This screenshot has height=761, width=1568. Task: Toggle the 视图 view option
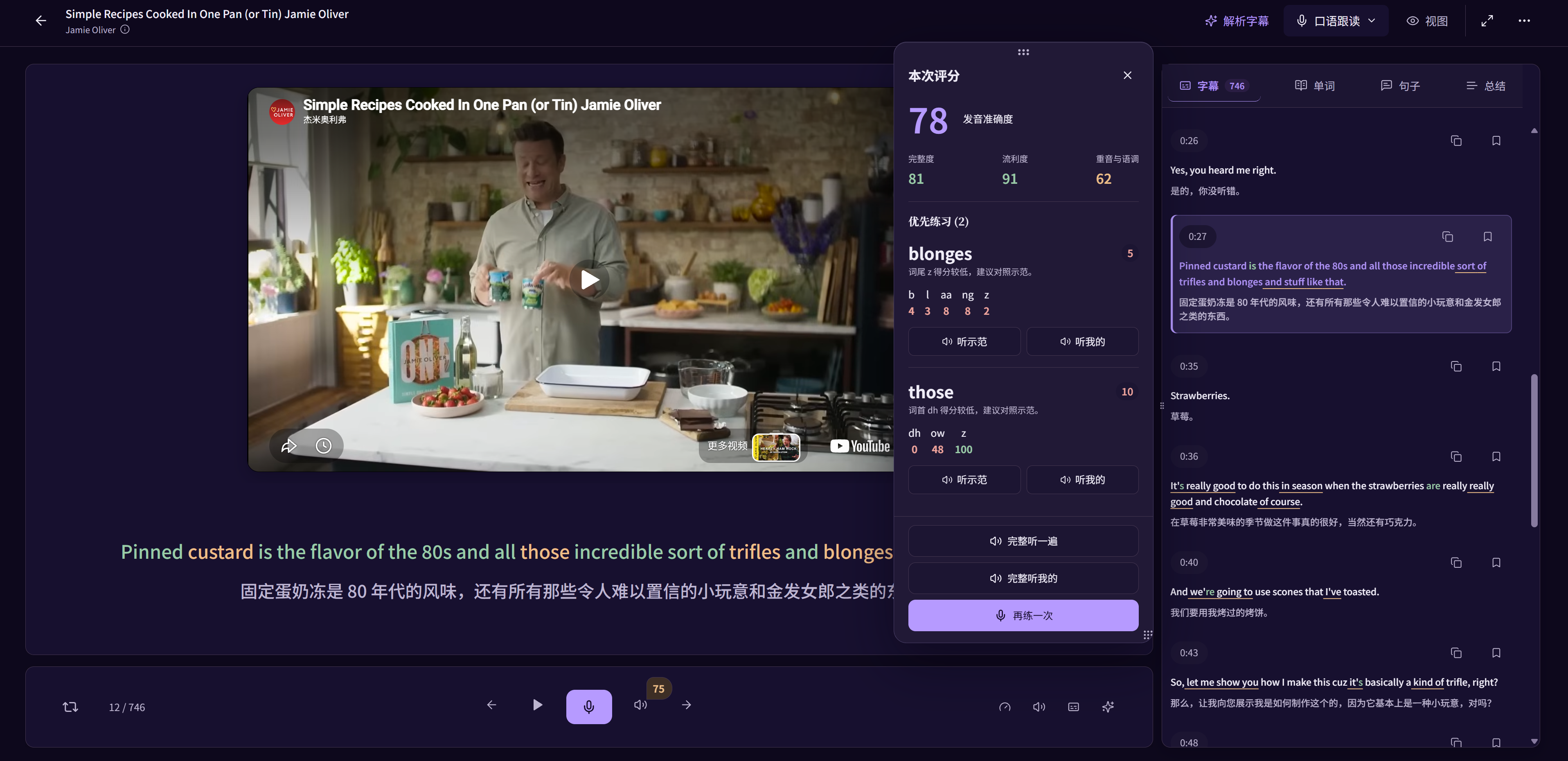tap(1427, 21)
